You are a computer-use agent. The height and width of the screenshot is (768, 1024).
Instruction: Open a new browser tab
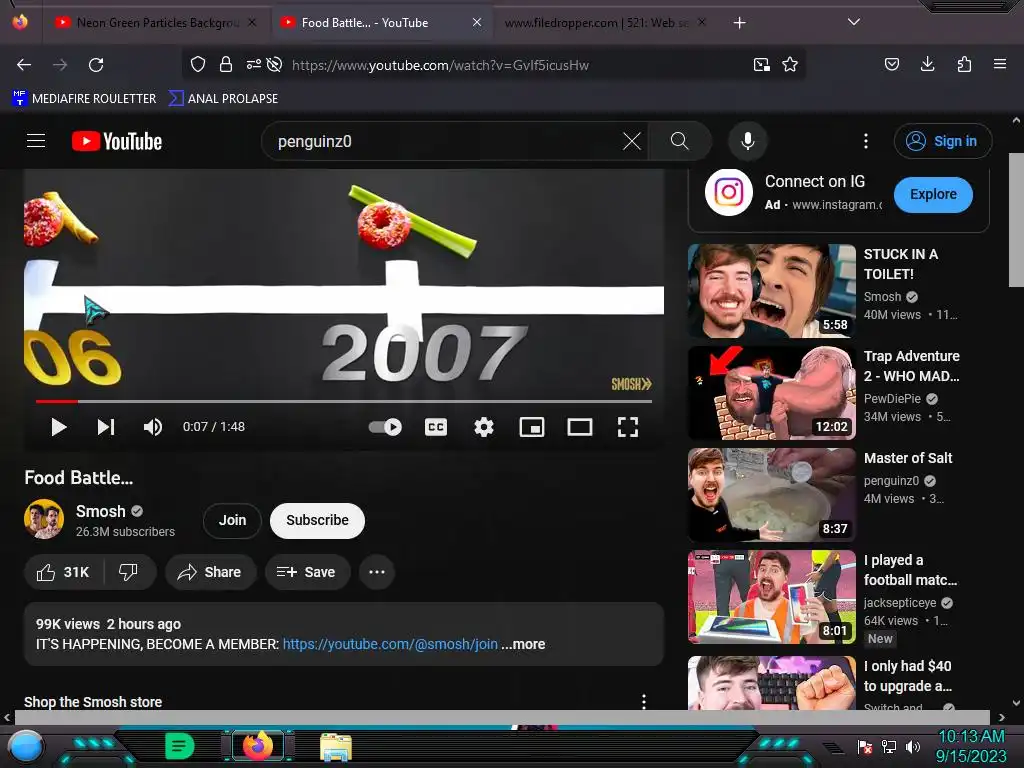click(x=739, y=23)
